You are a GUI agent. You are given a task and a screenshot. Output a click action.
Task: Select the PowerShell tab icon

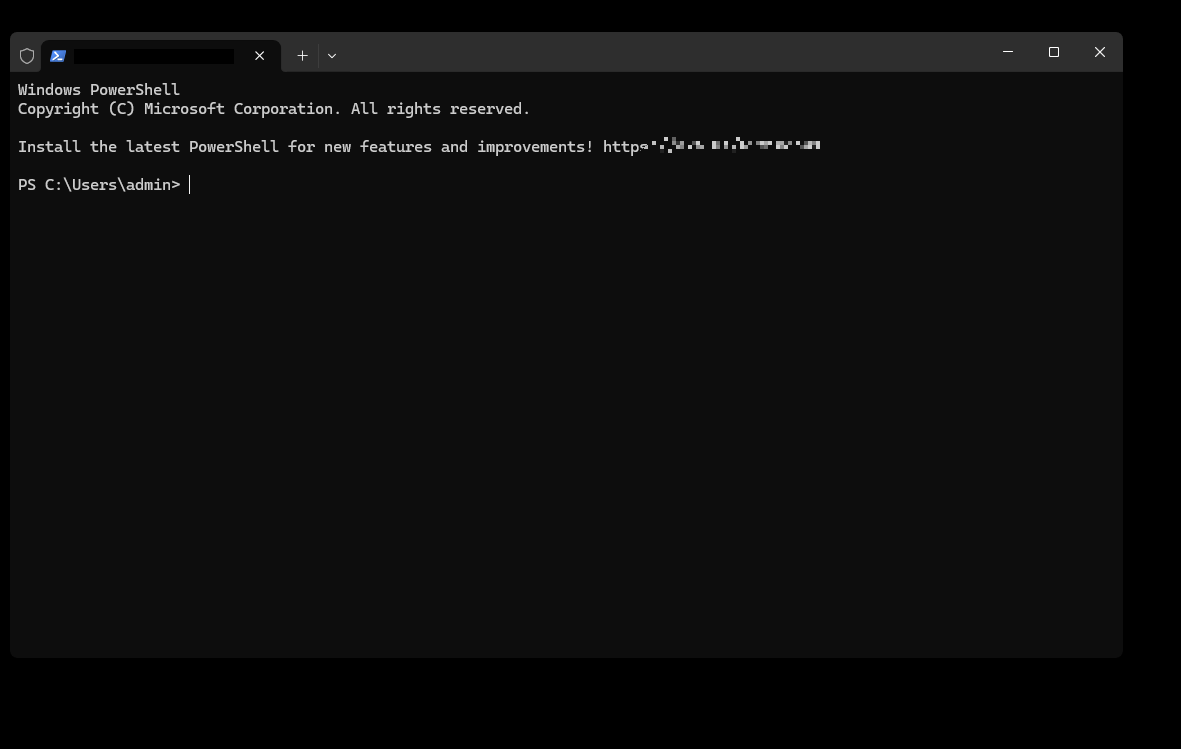pos(58,56)
